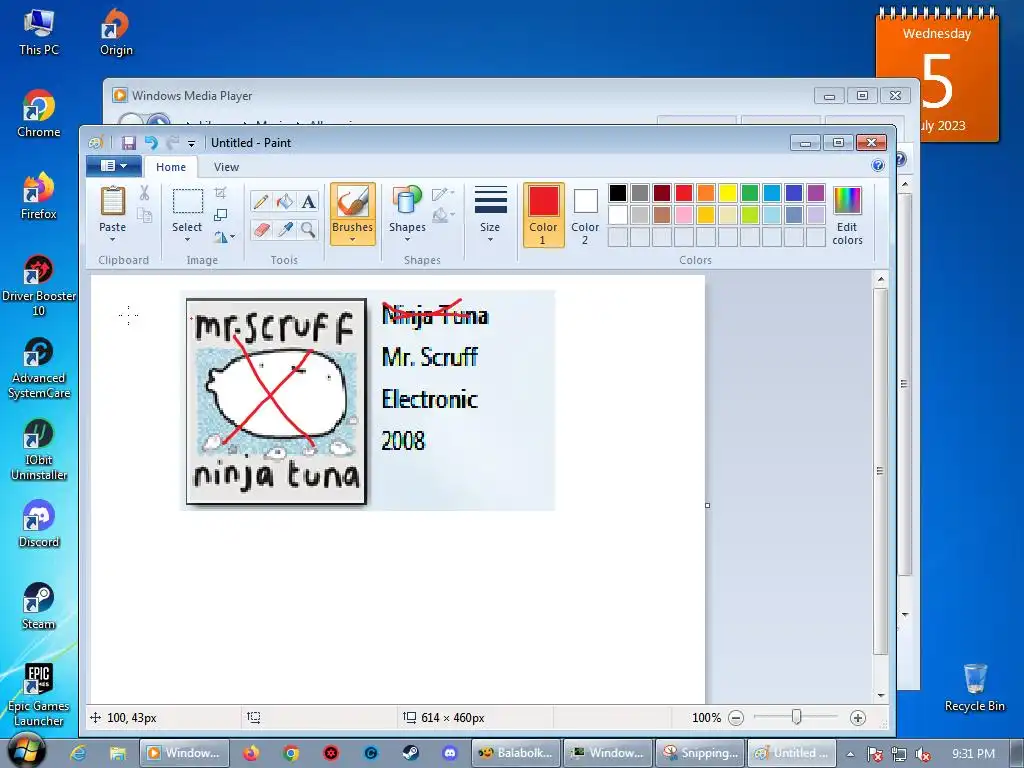Choose the pink (rose) swatch

coord(684,215)
